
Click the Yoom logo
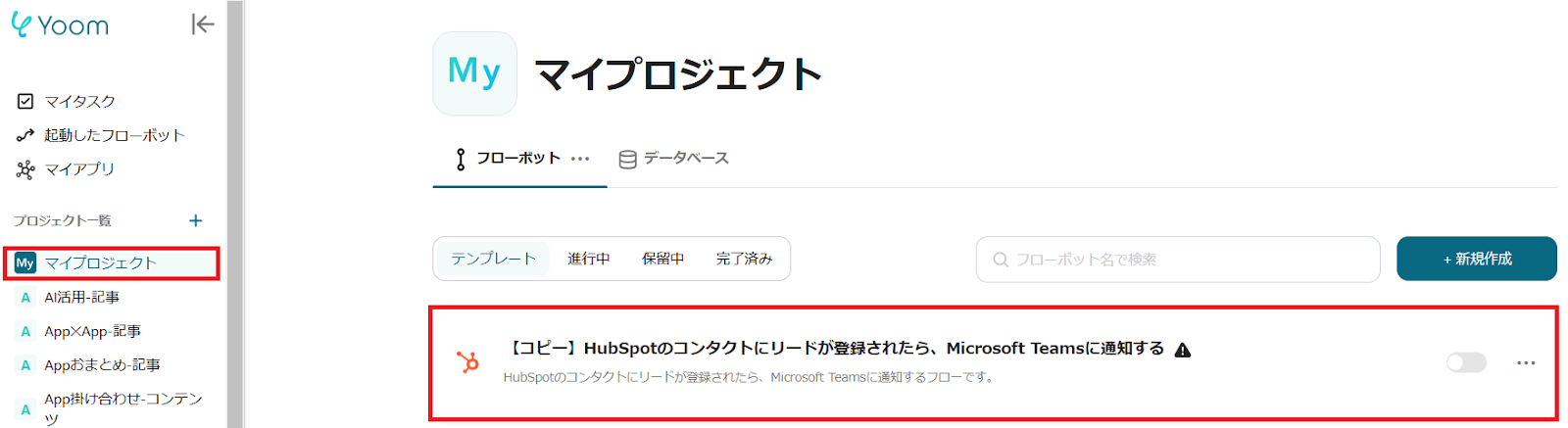tap(60, 24)
